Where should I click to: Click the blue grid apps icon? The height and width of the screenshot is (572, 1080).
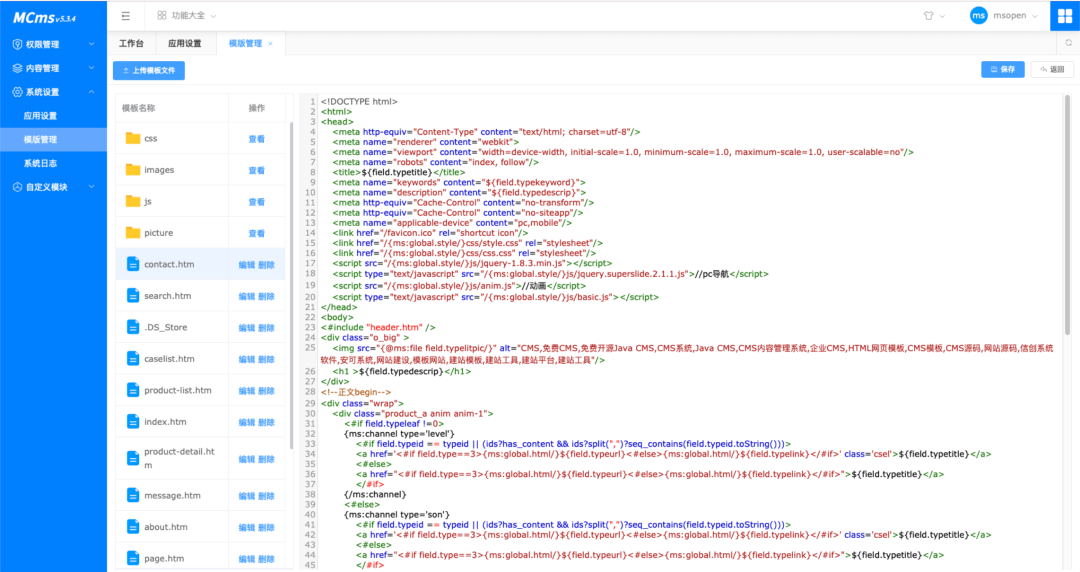1065,16
